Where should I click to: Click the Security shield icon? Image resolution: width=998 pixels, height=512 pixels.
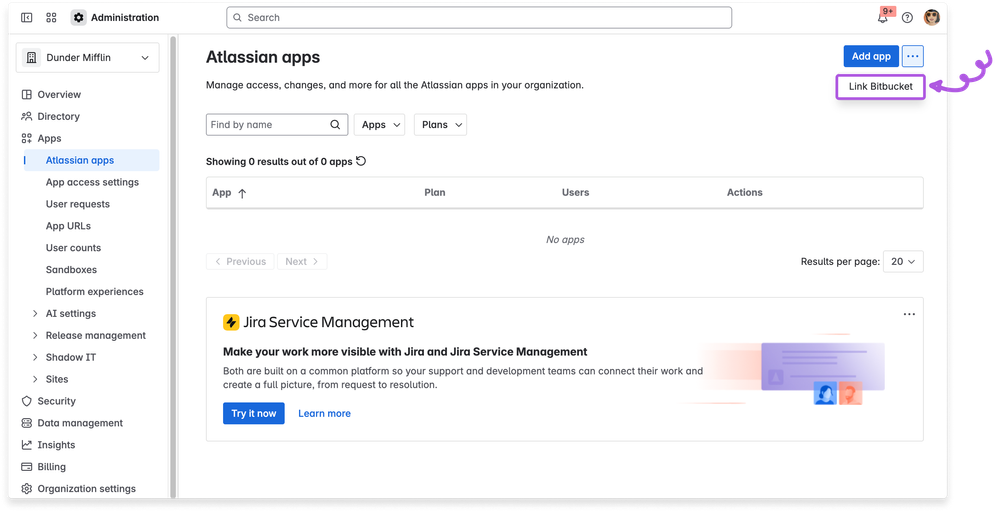27,401
